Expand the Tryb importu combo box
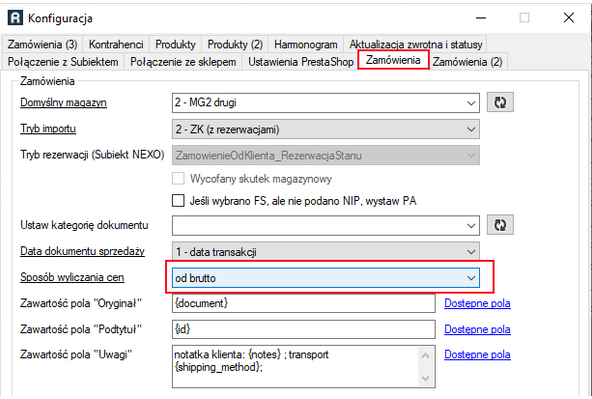 tap(326, 129)
